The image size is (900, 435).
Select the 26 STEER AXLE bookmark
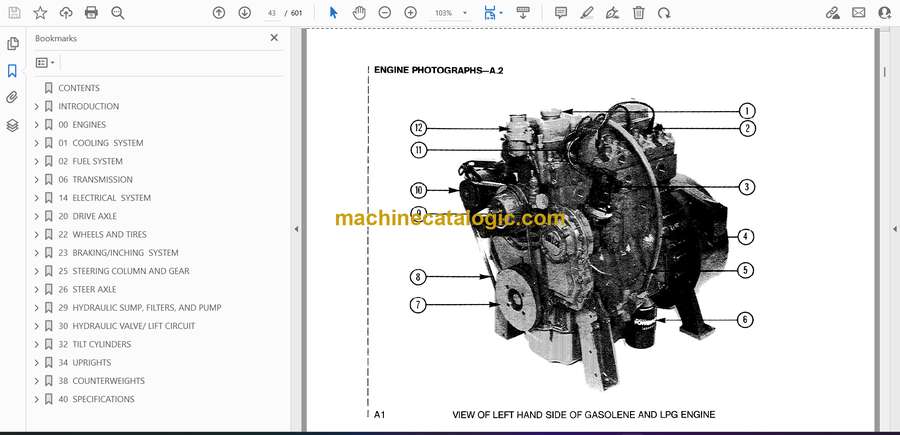click(x=87, y=289)
